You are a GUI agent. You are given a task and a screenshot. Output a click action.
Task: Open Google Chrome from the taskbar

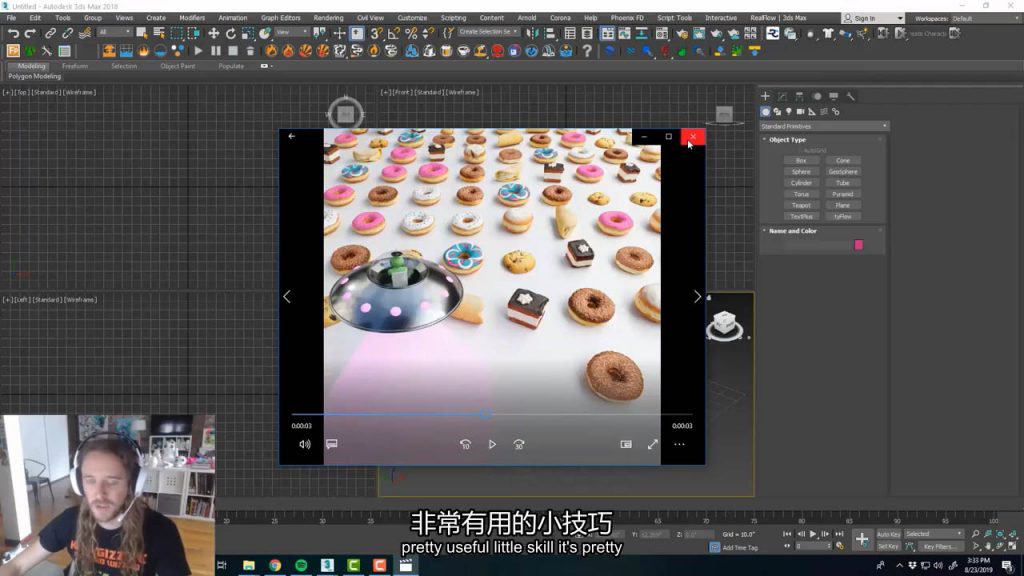tap(275, 565)
